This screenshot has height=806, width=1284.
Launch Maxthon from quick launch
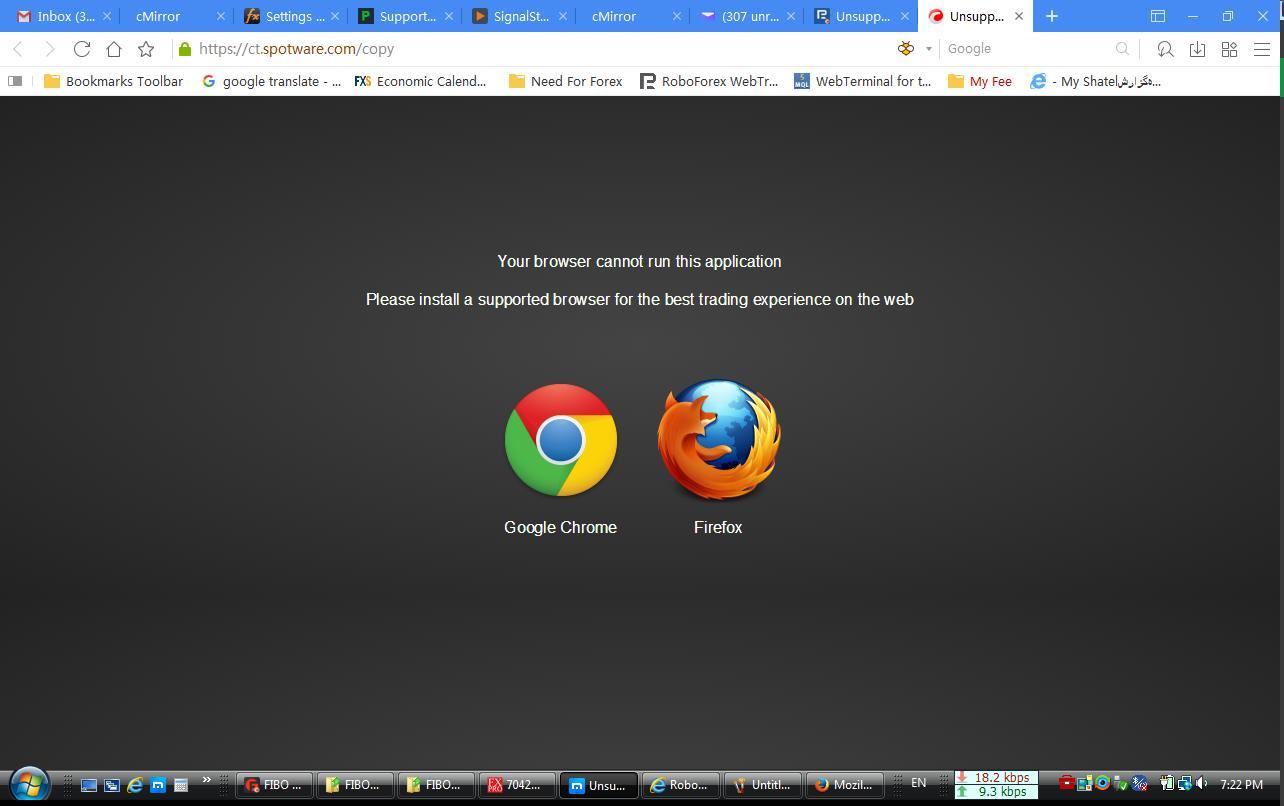pyautogui.click(x=157, y=785)
